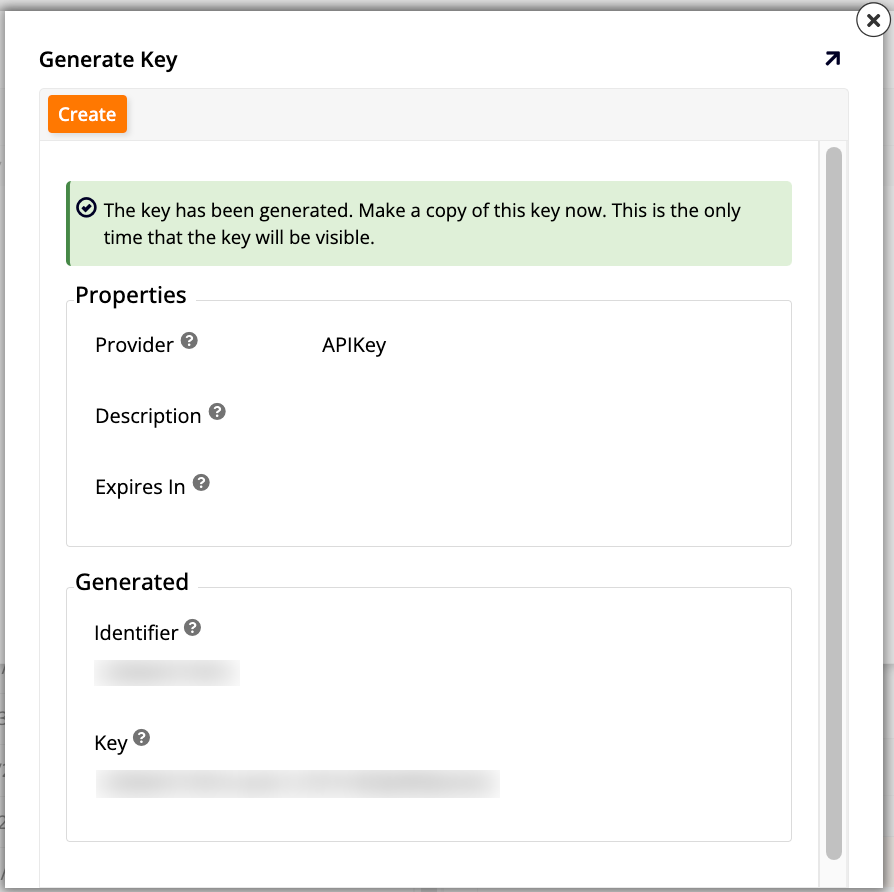Click the green success message banner
The width and height of the screenshot is (894, 892).
pyautogui.click(x=428, y=223)
